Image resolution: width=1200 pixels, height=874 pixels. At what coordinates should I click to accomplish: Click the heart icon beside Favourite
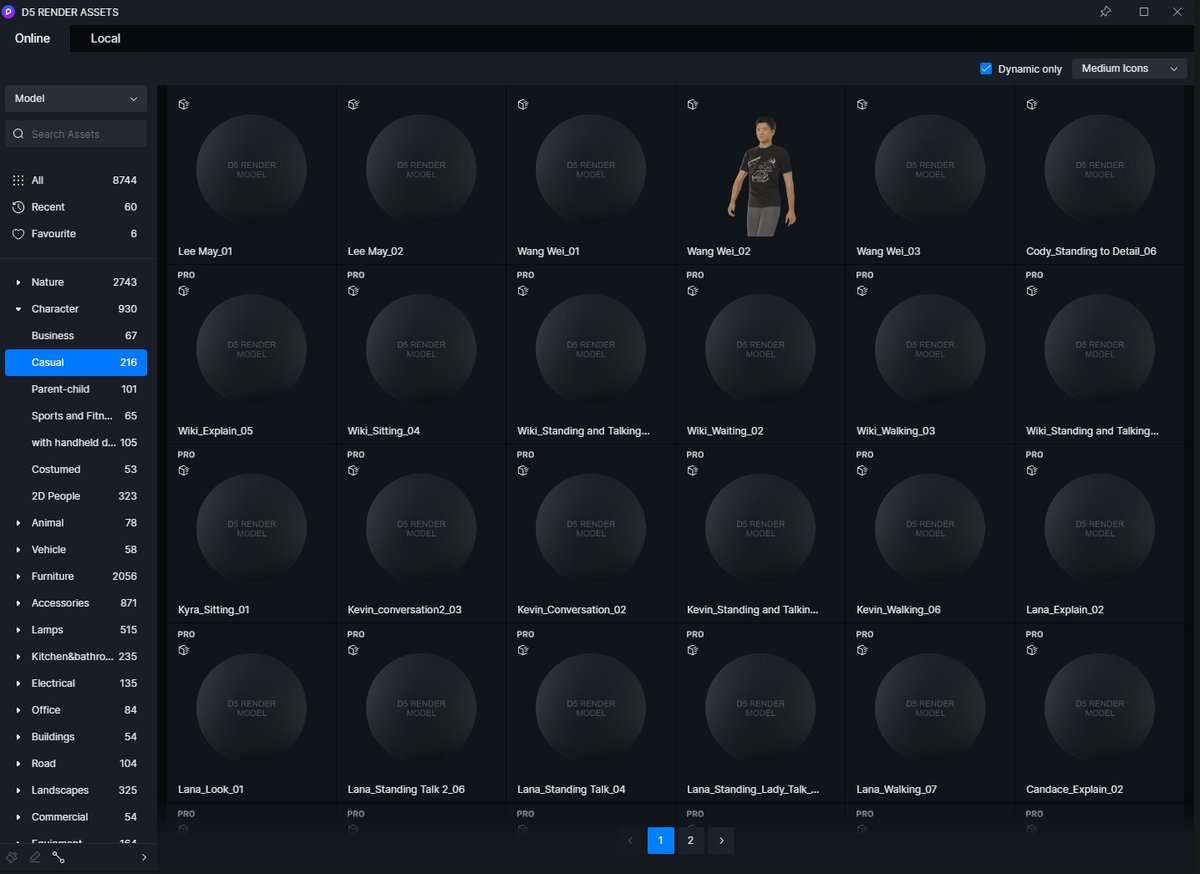point(18,234)
